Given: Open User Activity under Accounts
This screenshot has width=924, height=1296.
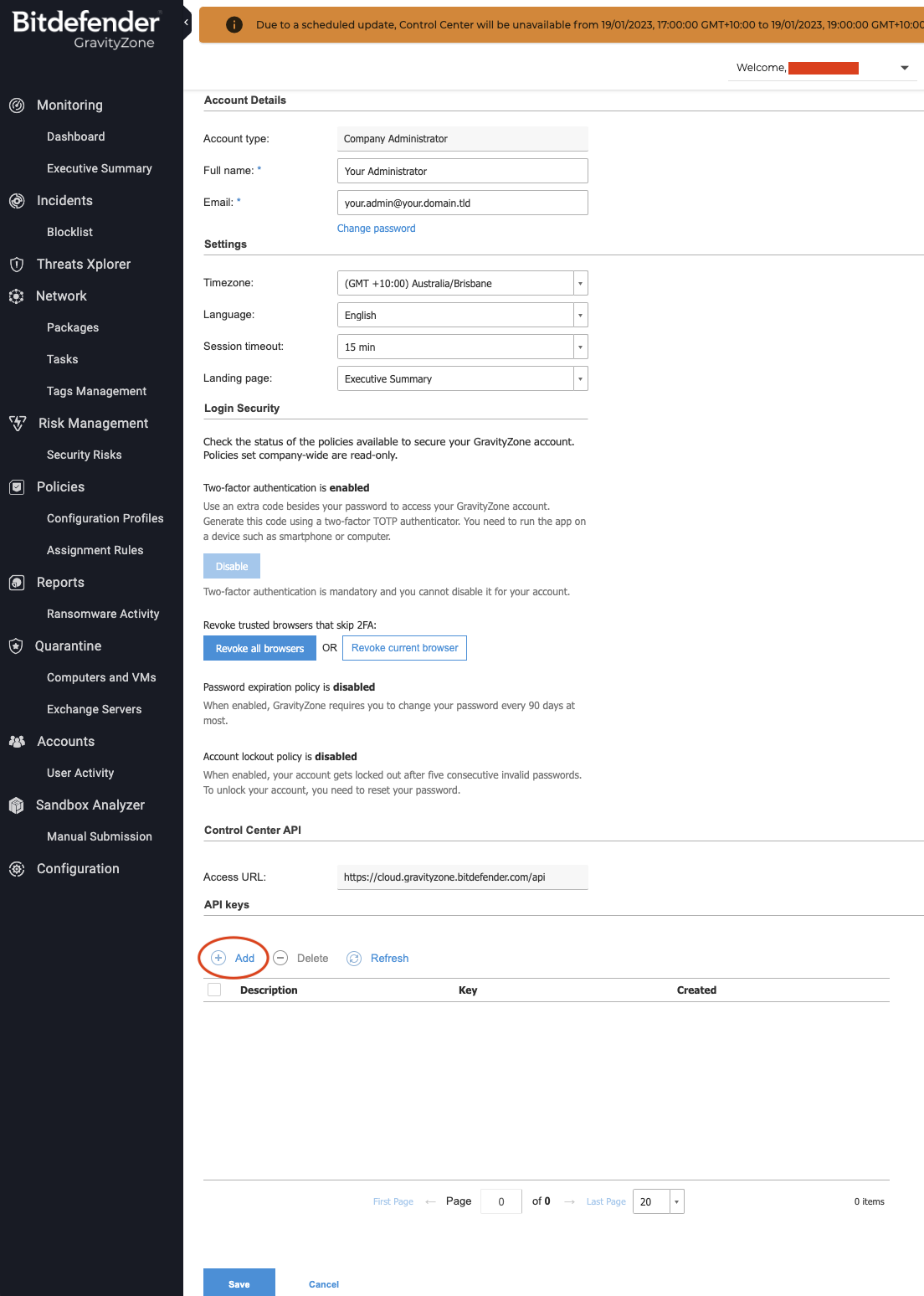Looking at the screenshot, I should (x=81, y=773).
